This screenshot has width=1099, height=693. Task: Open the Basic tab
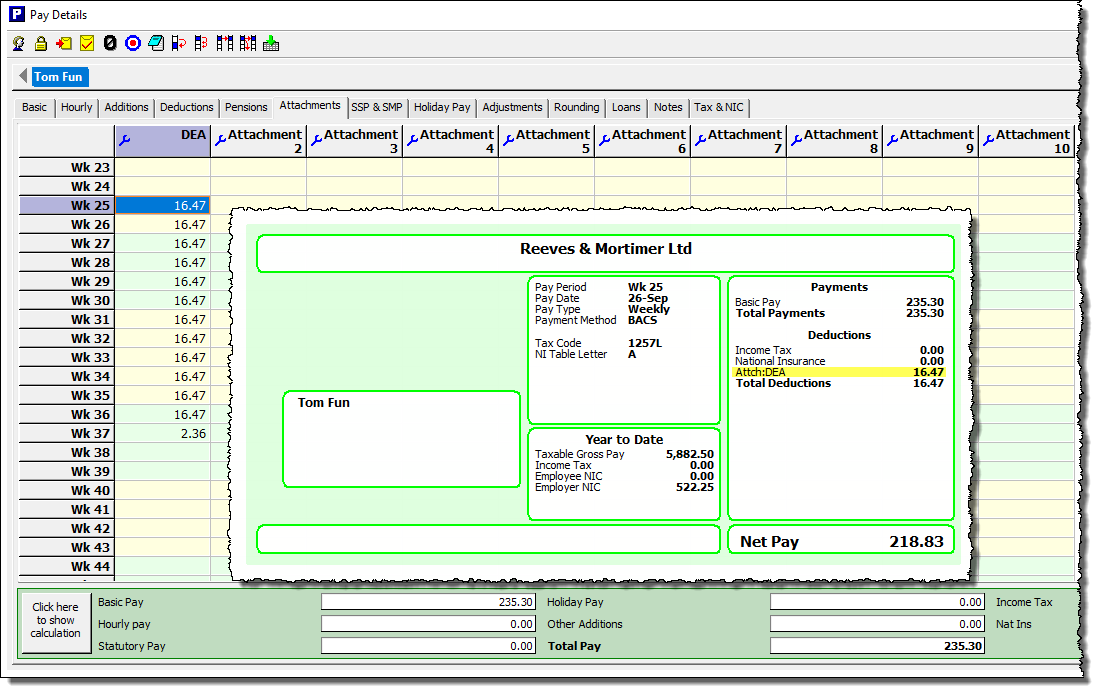34,107
